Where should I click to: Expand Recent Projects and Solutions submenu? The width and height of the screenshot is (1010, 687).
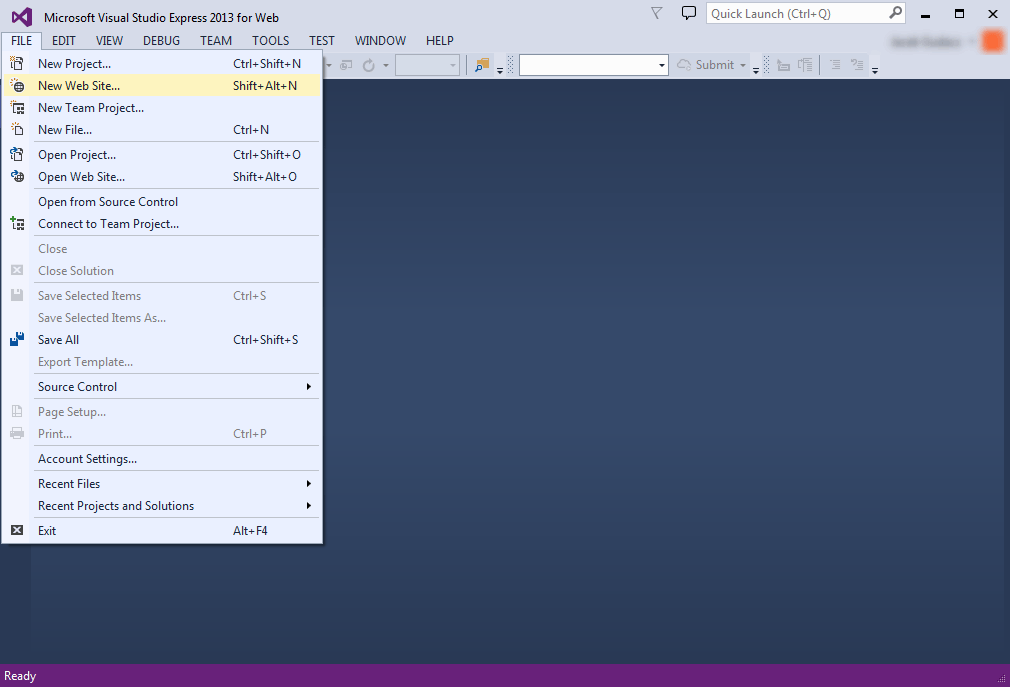point(308,505)
